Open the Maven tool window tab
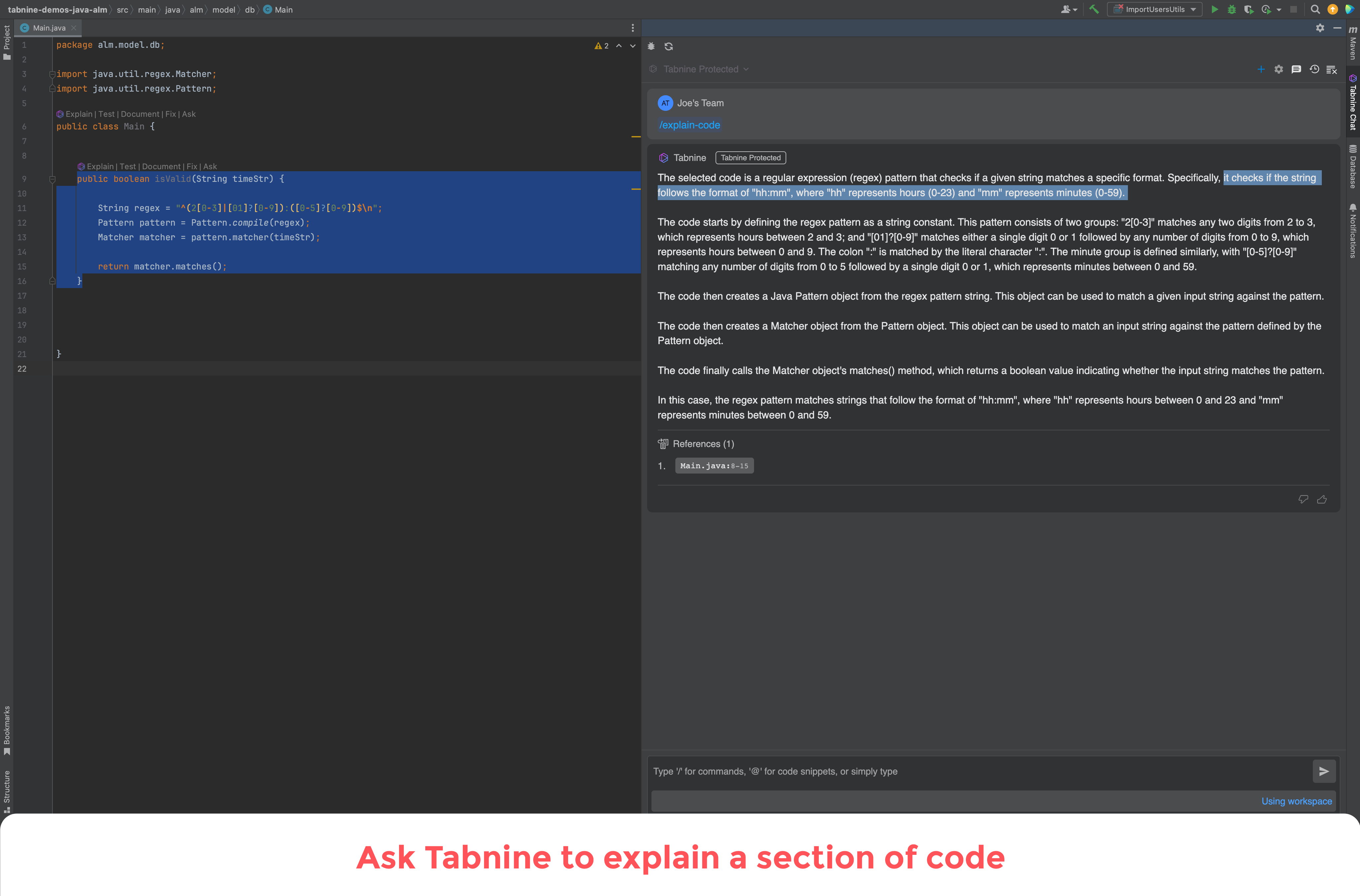Viewport: 1360px width, 896px height. point(1353,42)
